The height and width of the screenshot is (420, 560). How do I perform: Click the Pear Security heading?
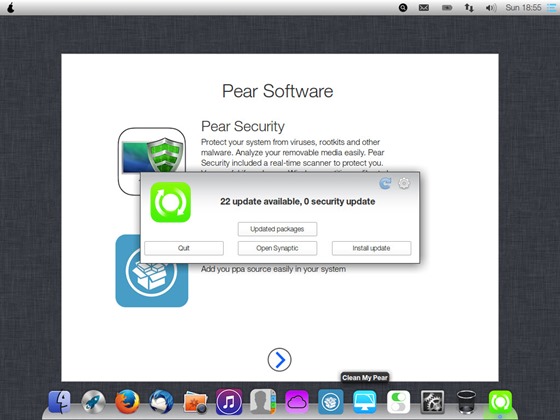243,126
